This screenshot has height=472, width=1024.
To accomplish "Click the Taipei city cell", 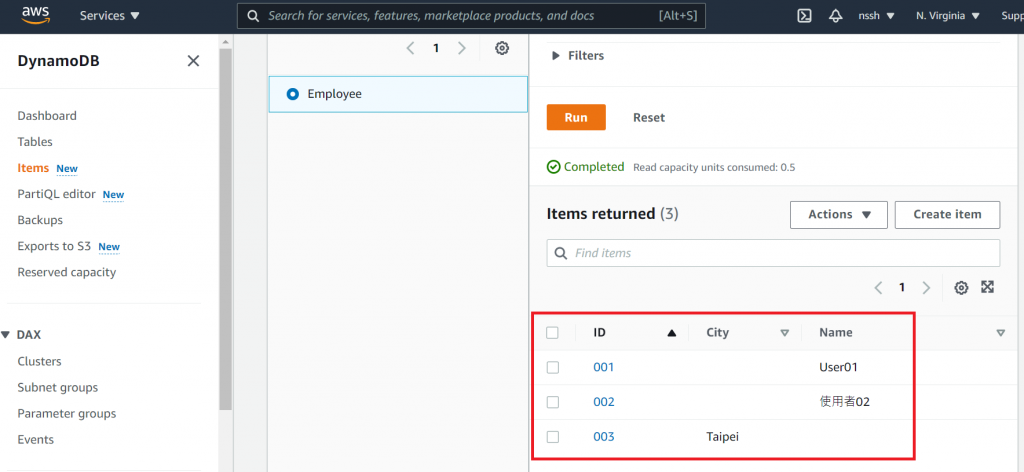I will point(722,437).
